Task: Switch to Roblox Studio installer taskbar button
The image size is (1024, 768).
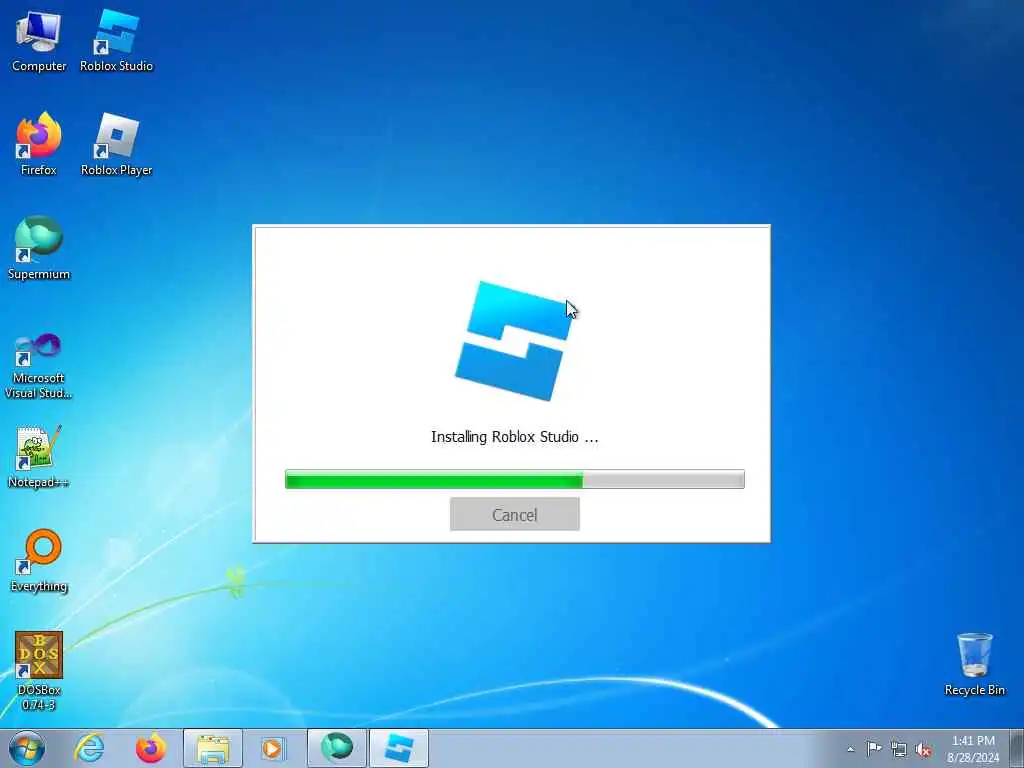Action: click(399, 748)
